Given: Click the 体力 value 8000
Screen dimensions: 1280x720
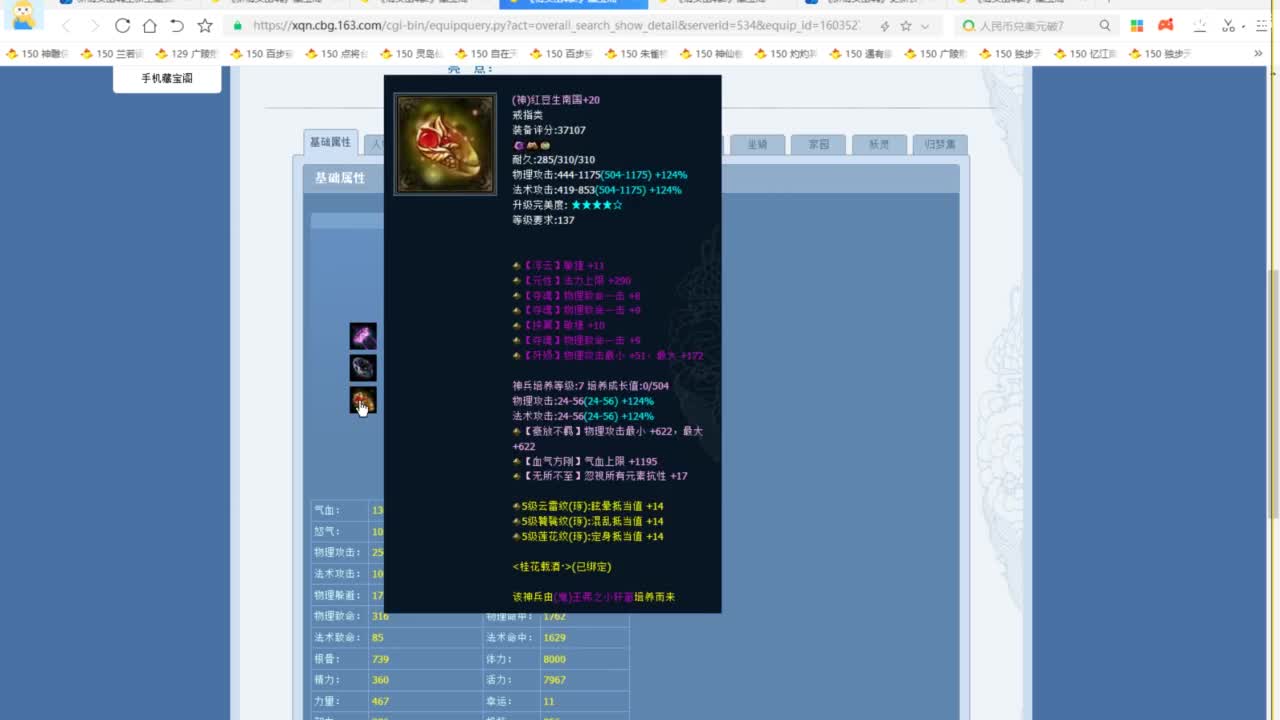Looking at the screenshot, I should [x=555, y=659].
